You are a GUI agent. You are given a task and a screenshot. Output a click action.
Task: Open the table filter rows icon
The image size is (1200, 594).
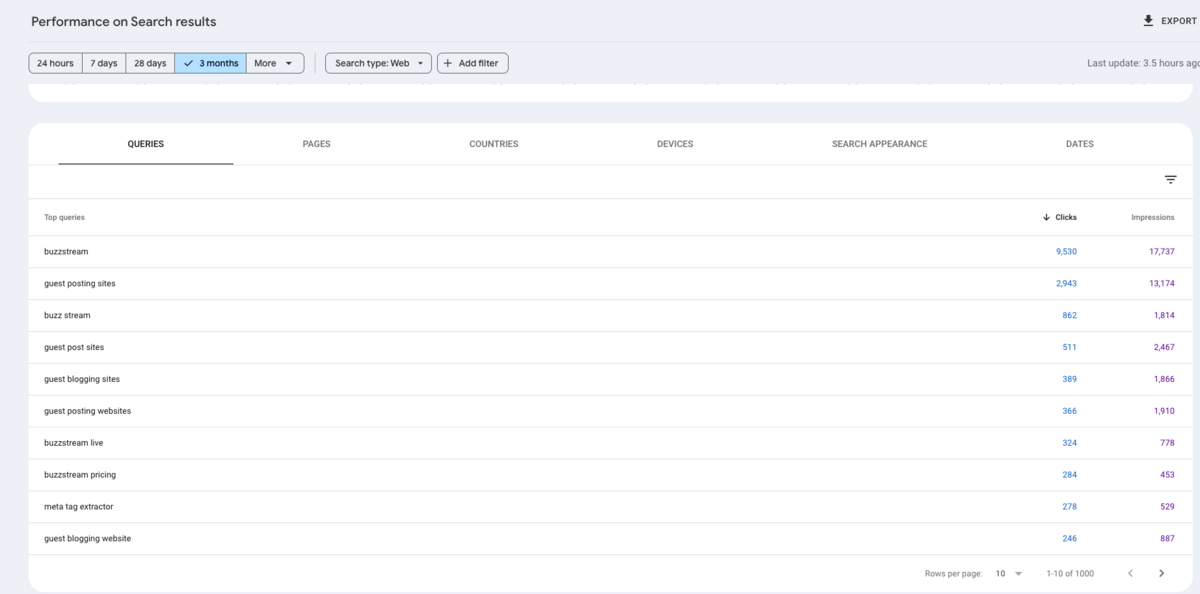1170,180
